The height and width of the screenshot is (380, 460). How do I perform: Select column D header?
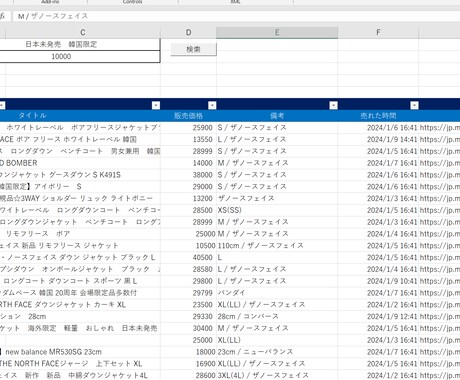[x=188, y=32]
